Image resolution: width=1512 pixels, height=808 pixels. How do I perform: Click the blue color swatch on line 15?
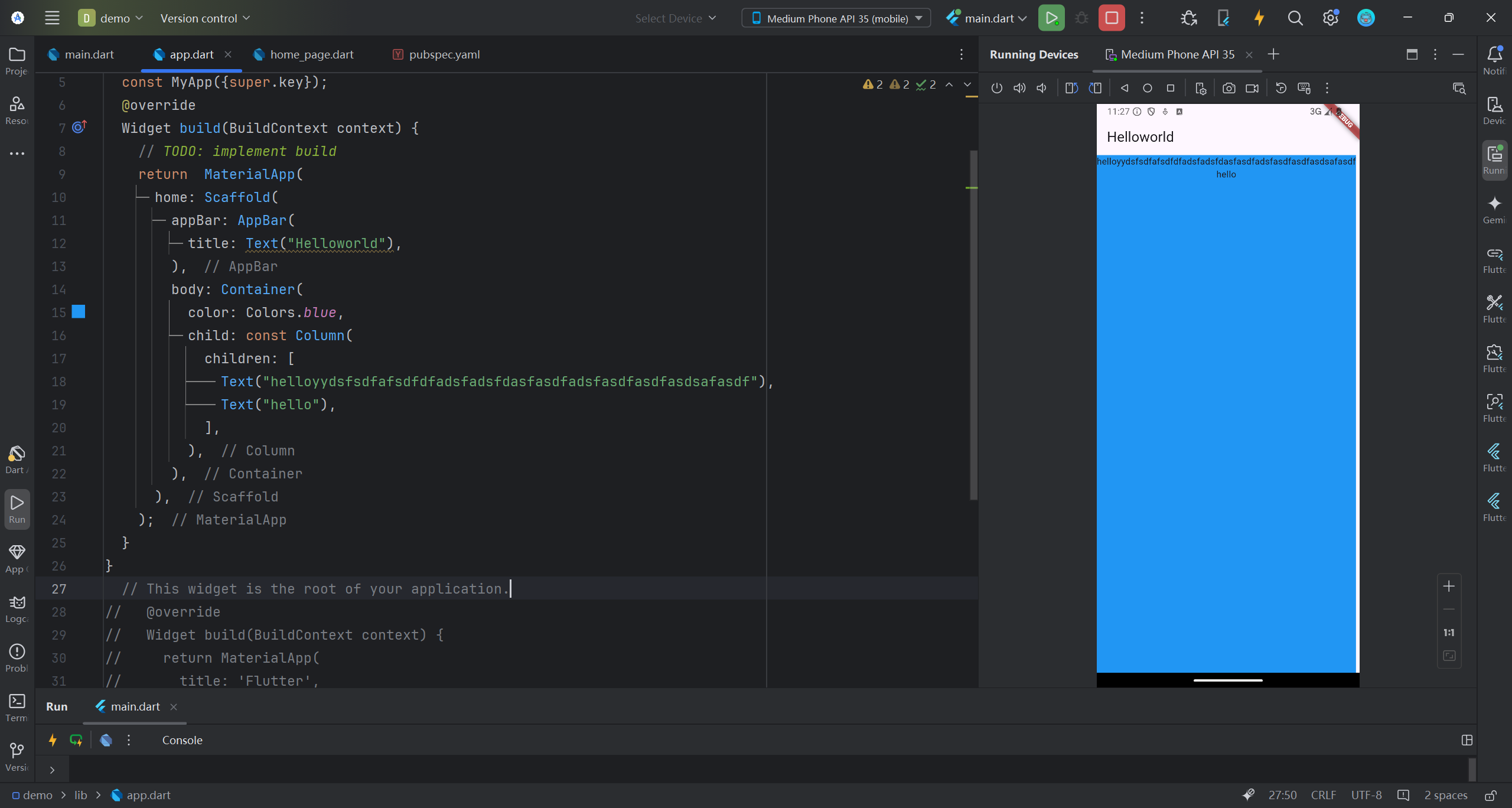click(x=79, y=312)
